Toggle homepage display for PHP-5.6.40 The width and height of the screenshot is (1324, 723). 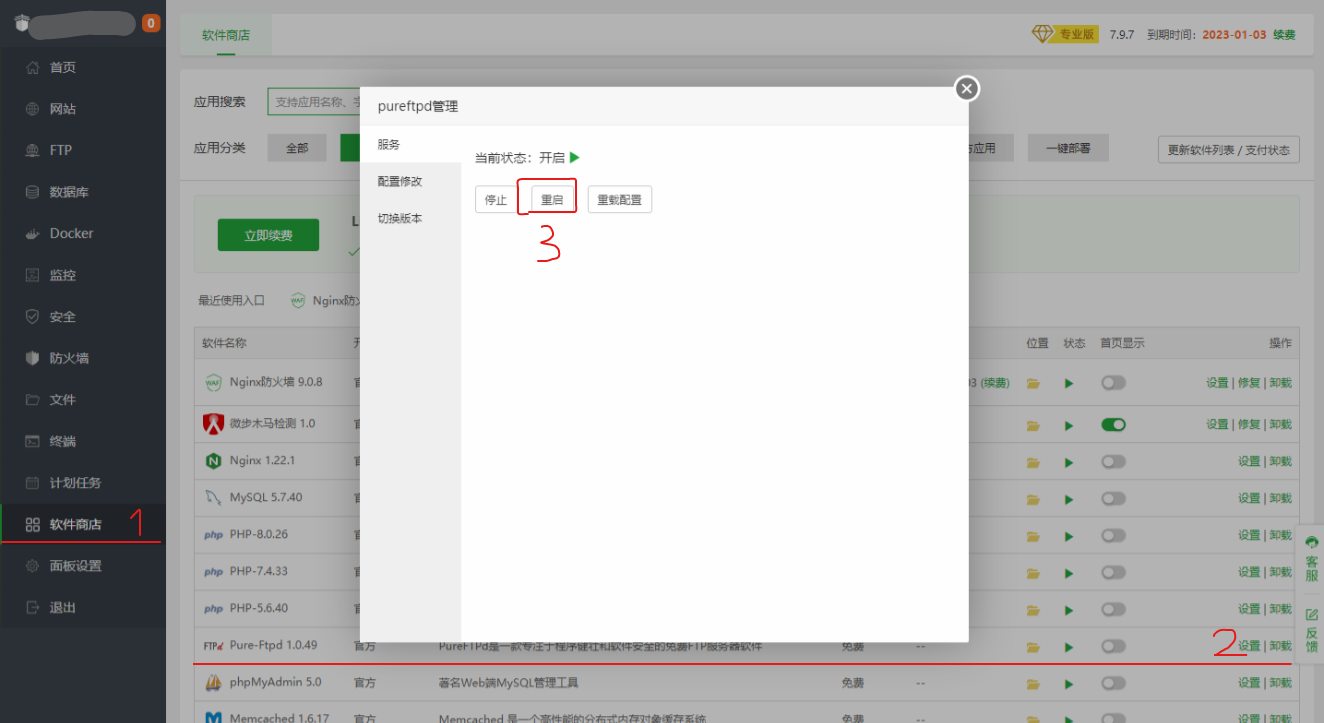click(1113, 609)
